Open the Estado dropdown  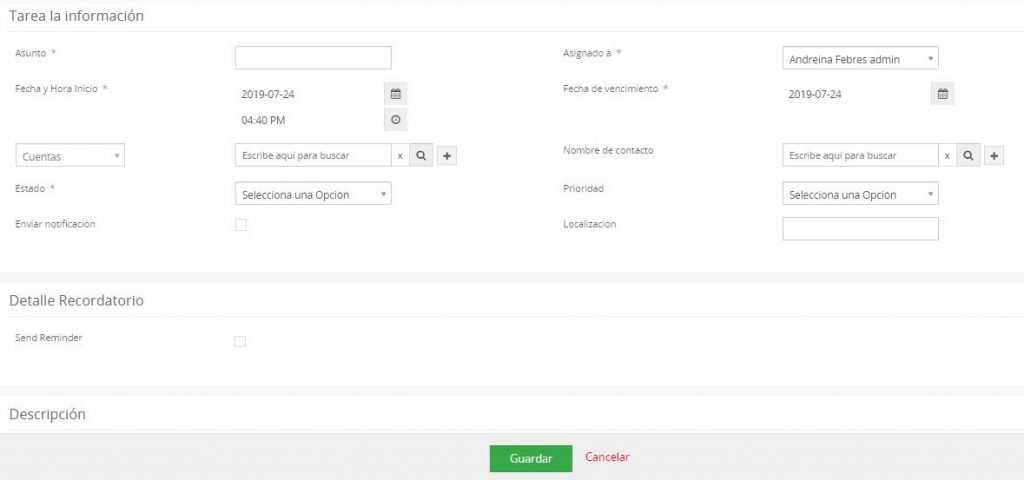[313, 195]
